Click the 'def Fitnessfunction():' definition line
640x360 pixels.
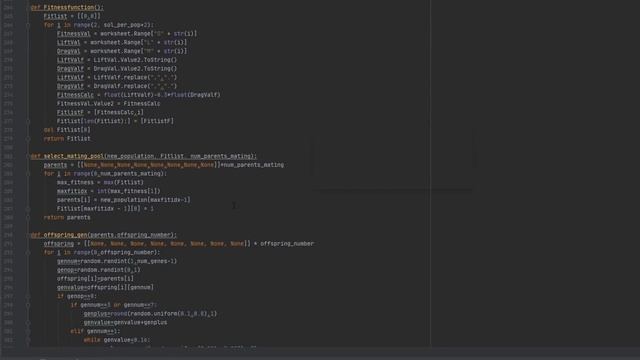67,7
